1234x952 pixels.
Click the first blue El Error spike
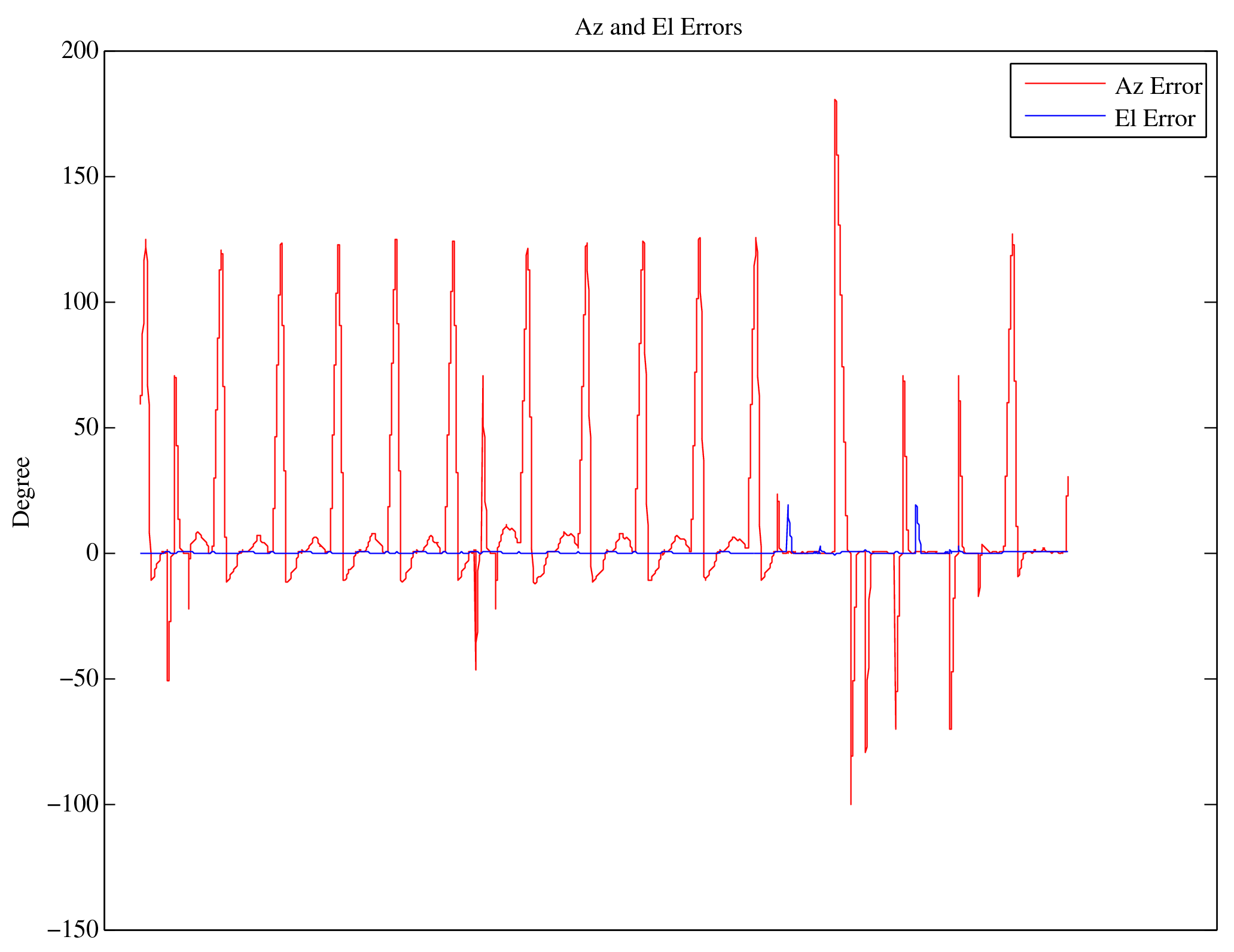tap(788, 507)
